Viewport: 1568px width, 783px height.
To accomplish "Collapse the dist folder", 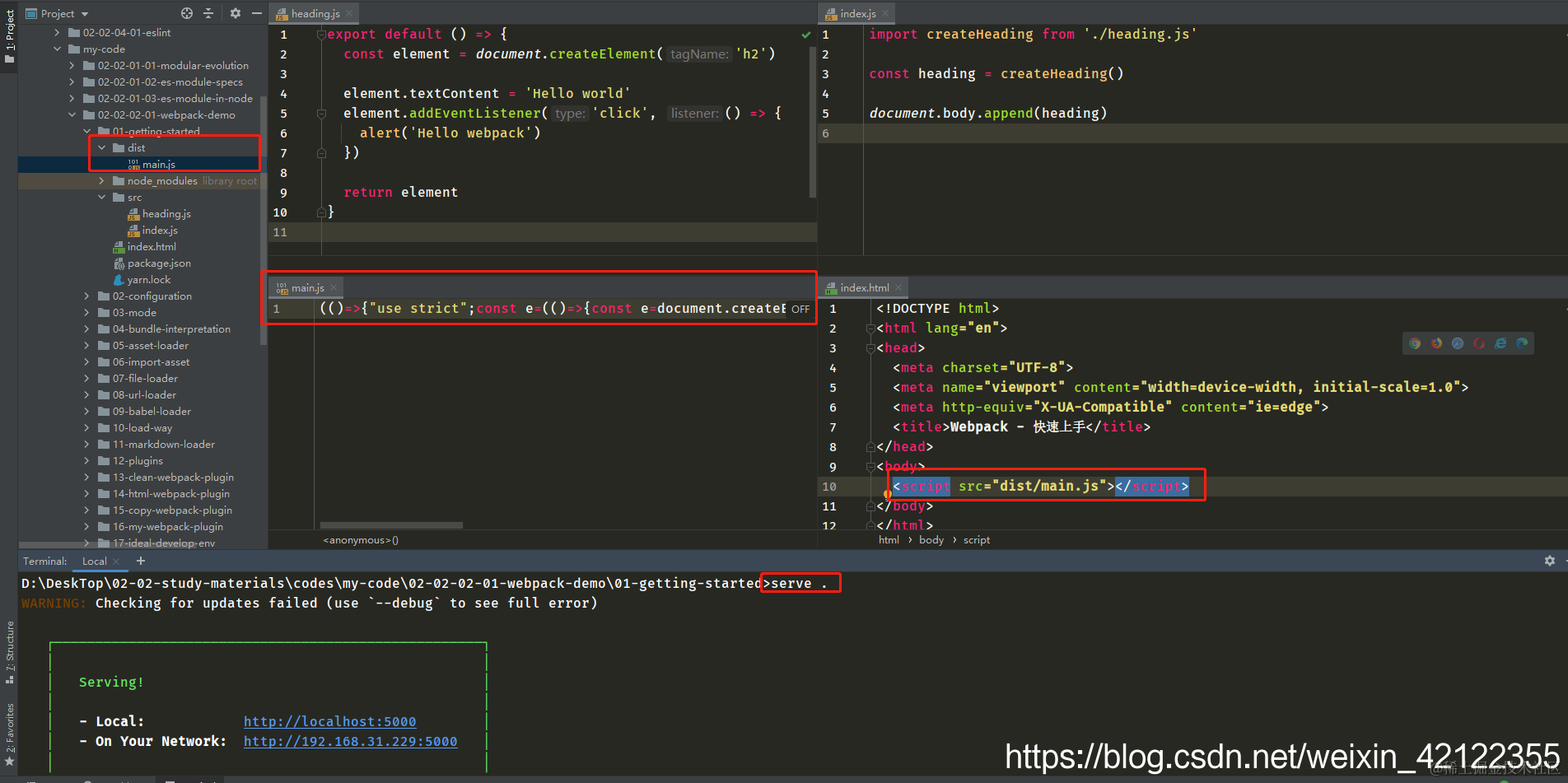I will (101, 148).
